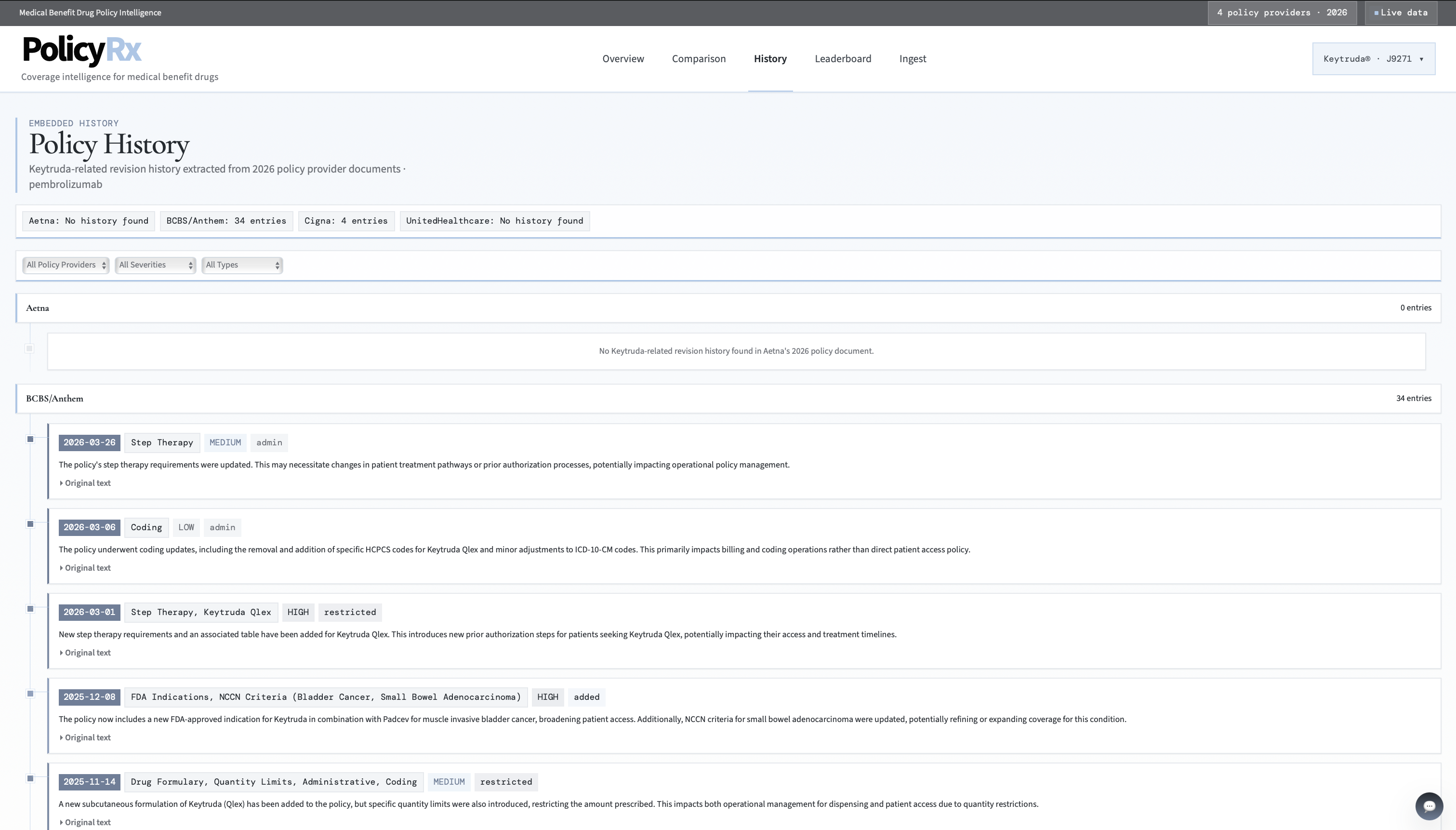Open the Leaderboard tab
The width and height of the screenshot is (1456, 830).
(843, 59)
